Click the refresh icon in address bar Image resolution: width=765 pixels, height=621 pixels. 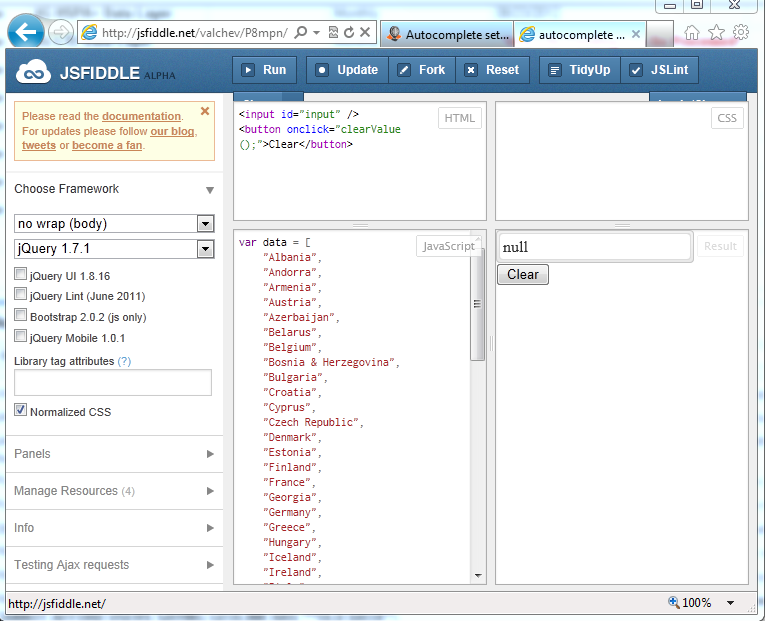click(x=349, y=33)
